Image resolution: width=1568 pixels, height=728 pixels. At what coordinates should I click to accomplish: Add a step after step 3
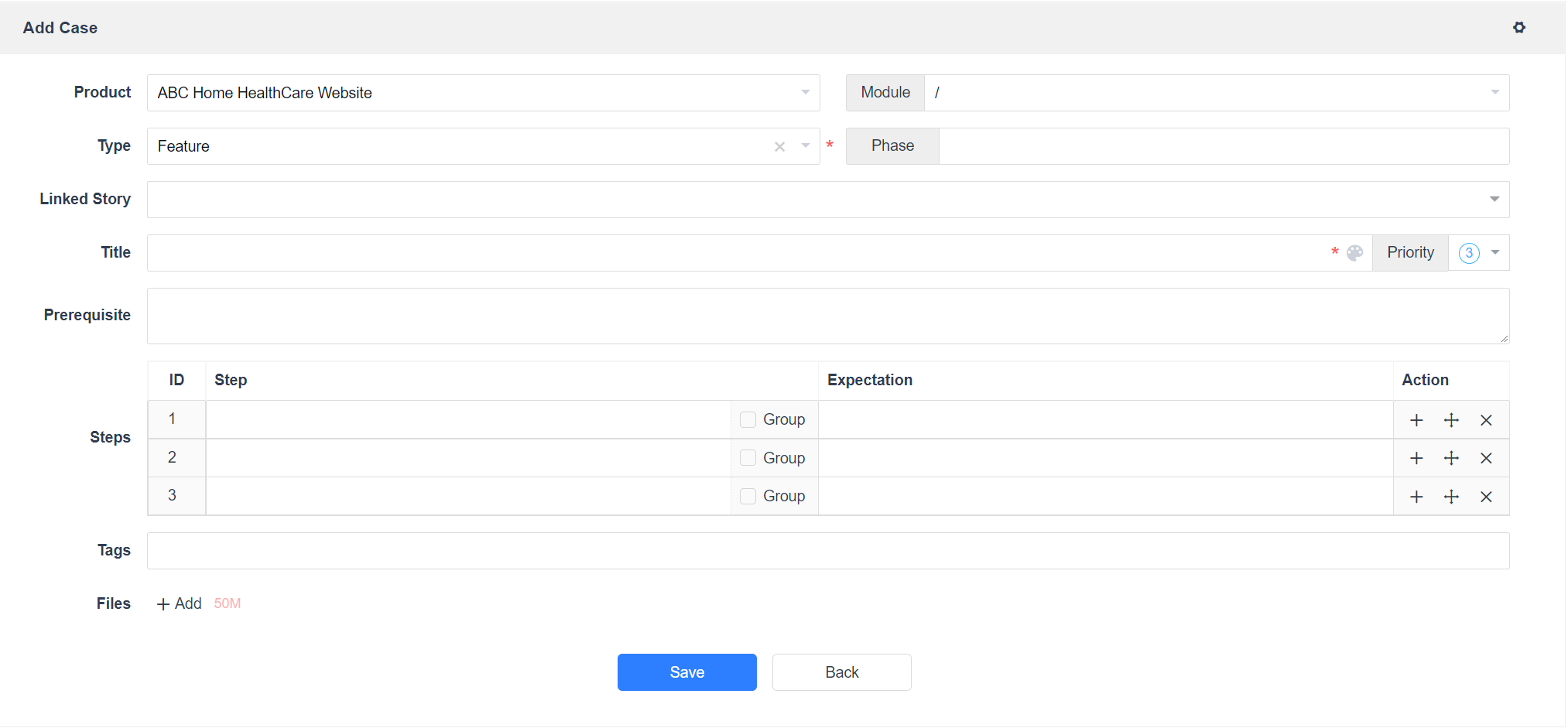1416,497
